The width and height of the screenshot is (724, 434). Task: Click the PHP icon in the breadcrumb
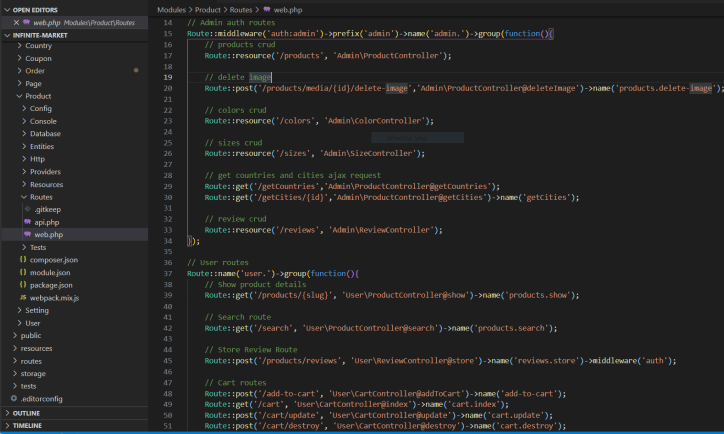tap(267, 9)
